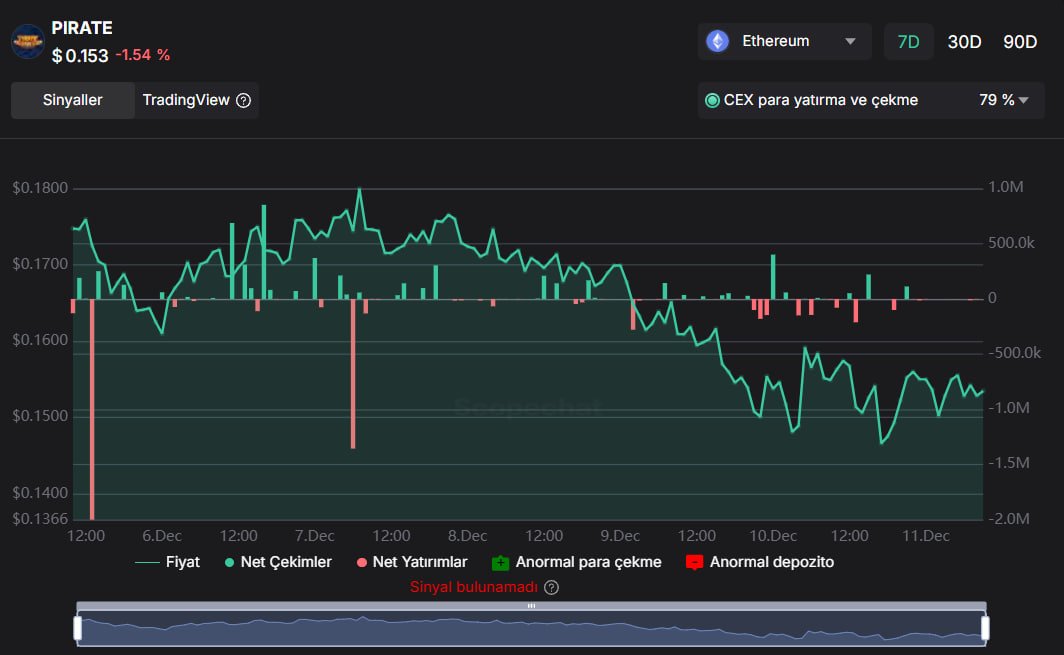Click the tall red bar after 7.Dec
Viewport: 1064px width, 655px height.
(353, 373)
